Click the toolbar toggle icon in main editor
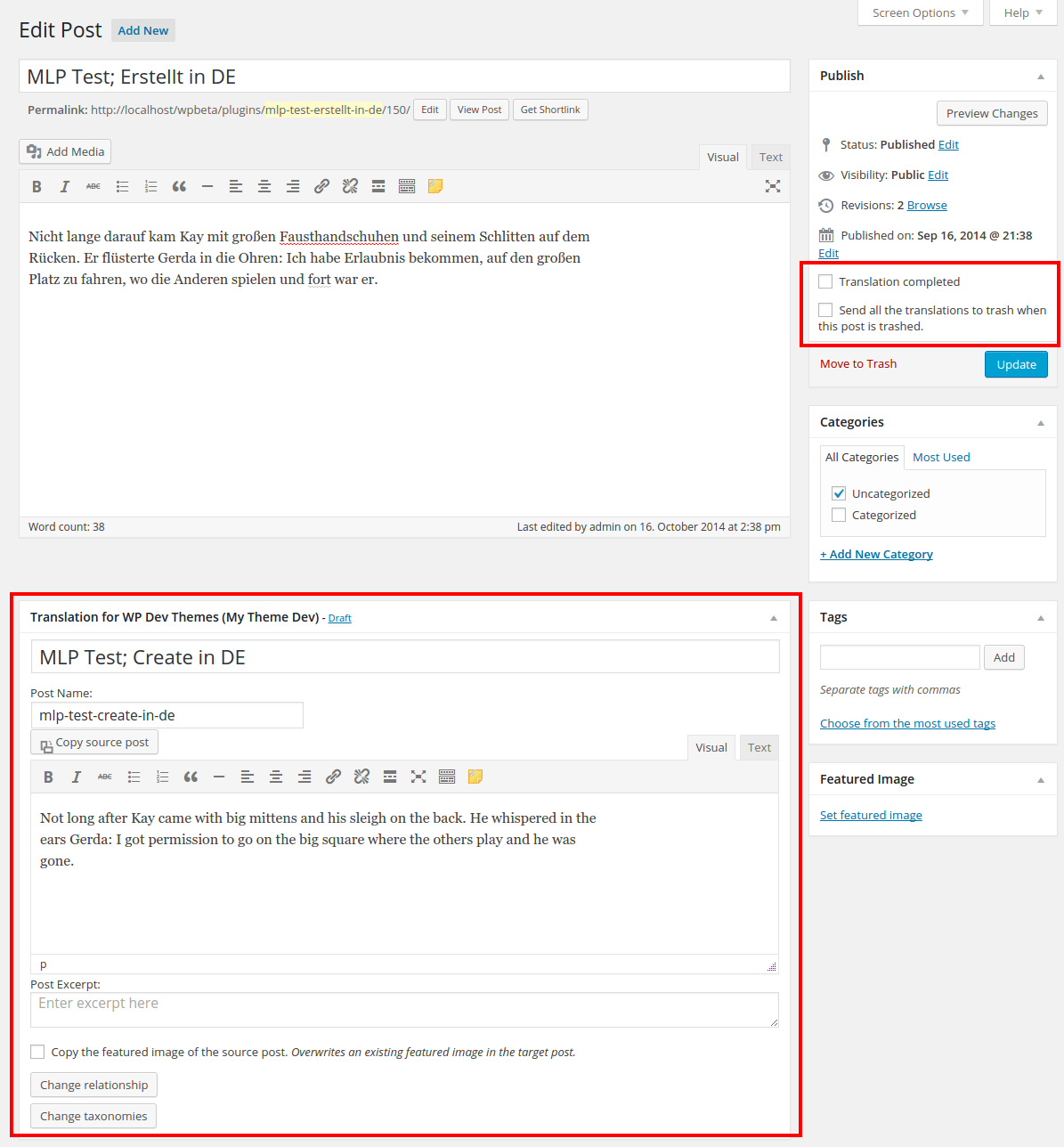The width and height of the screenshot is (1064, 1147). (407, 186)
